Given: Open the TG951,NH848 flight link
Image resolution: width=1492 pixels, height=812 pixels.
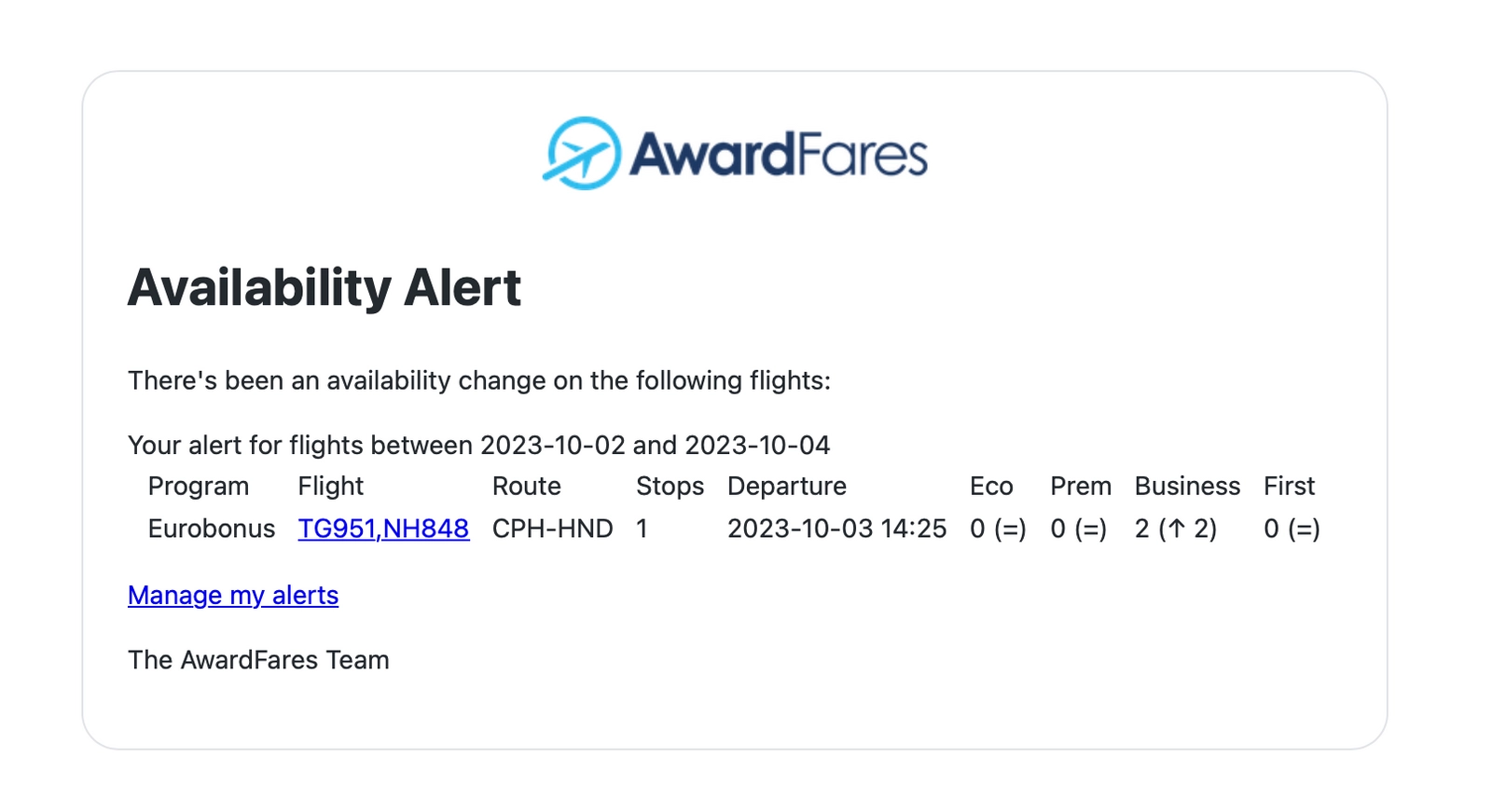Looking at the screenshot, I should (x=383, y=529).
